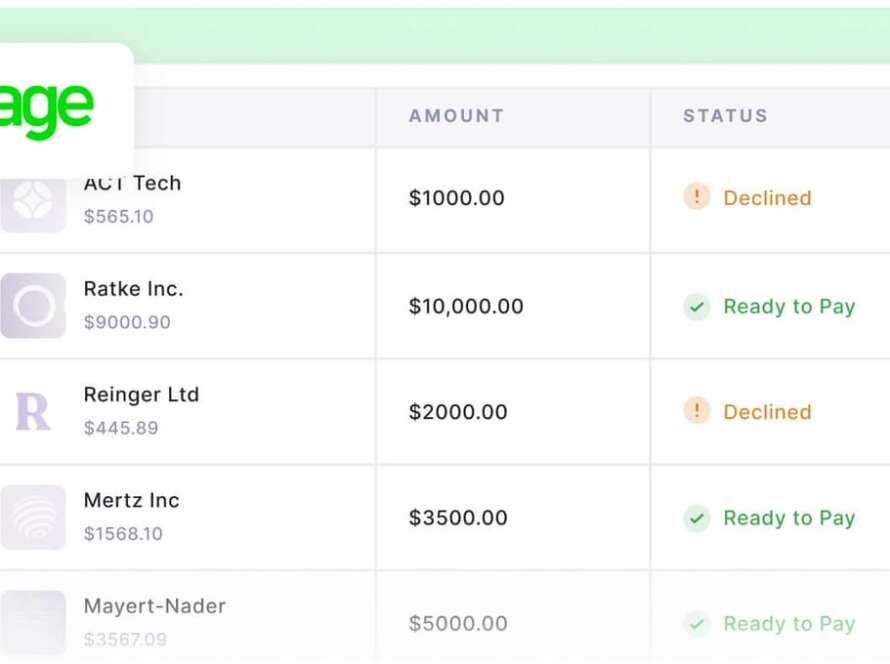
Task: Click Mertz Inc's green checkmark icon
Action: click(696, 518)
